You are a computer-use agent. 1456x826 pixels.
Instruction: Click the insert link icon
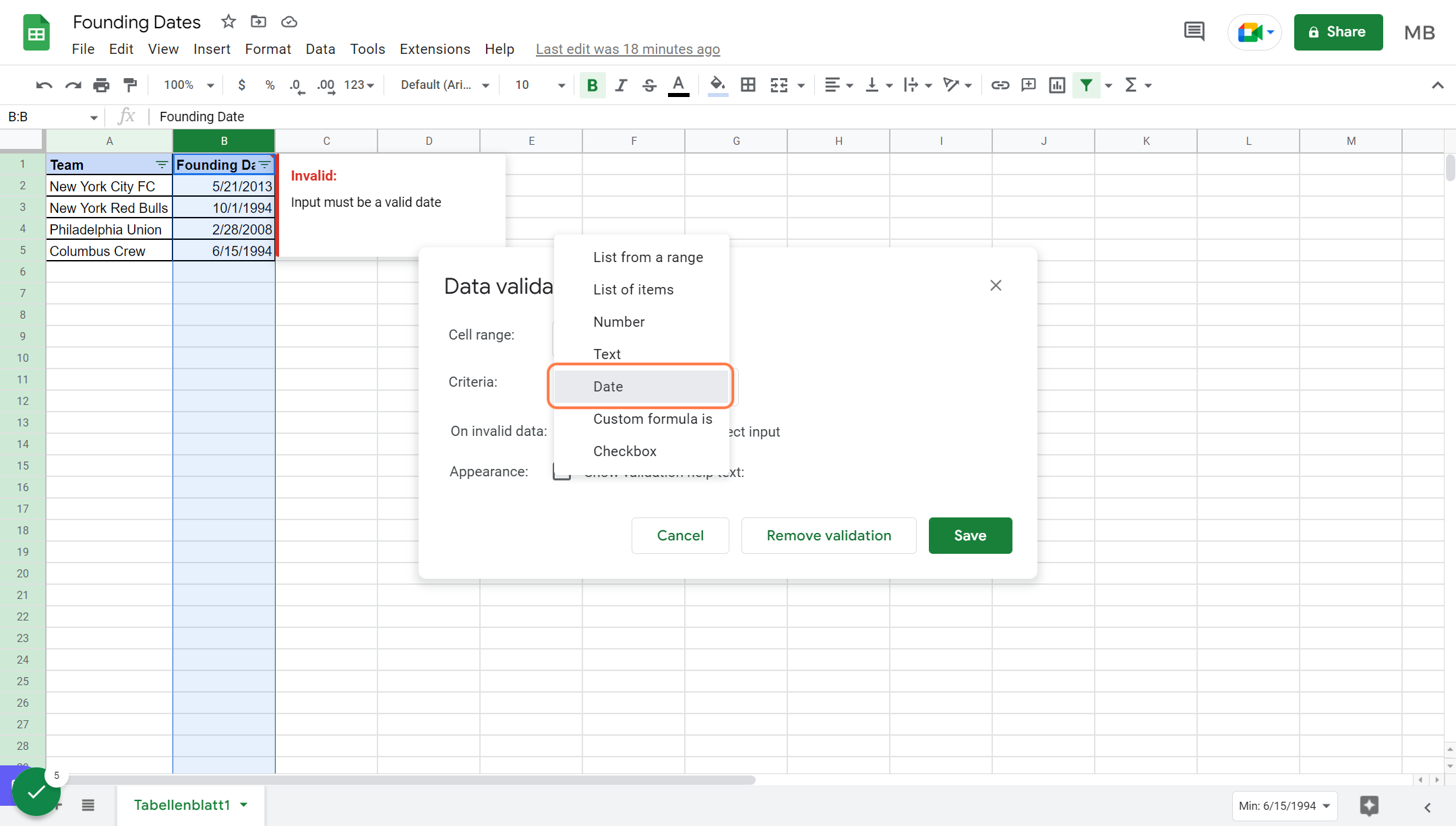pos(1000,85)
